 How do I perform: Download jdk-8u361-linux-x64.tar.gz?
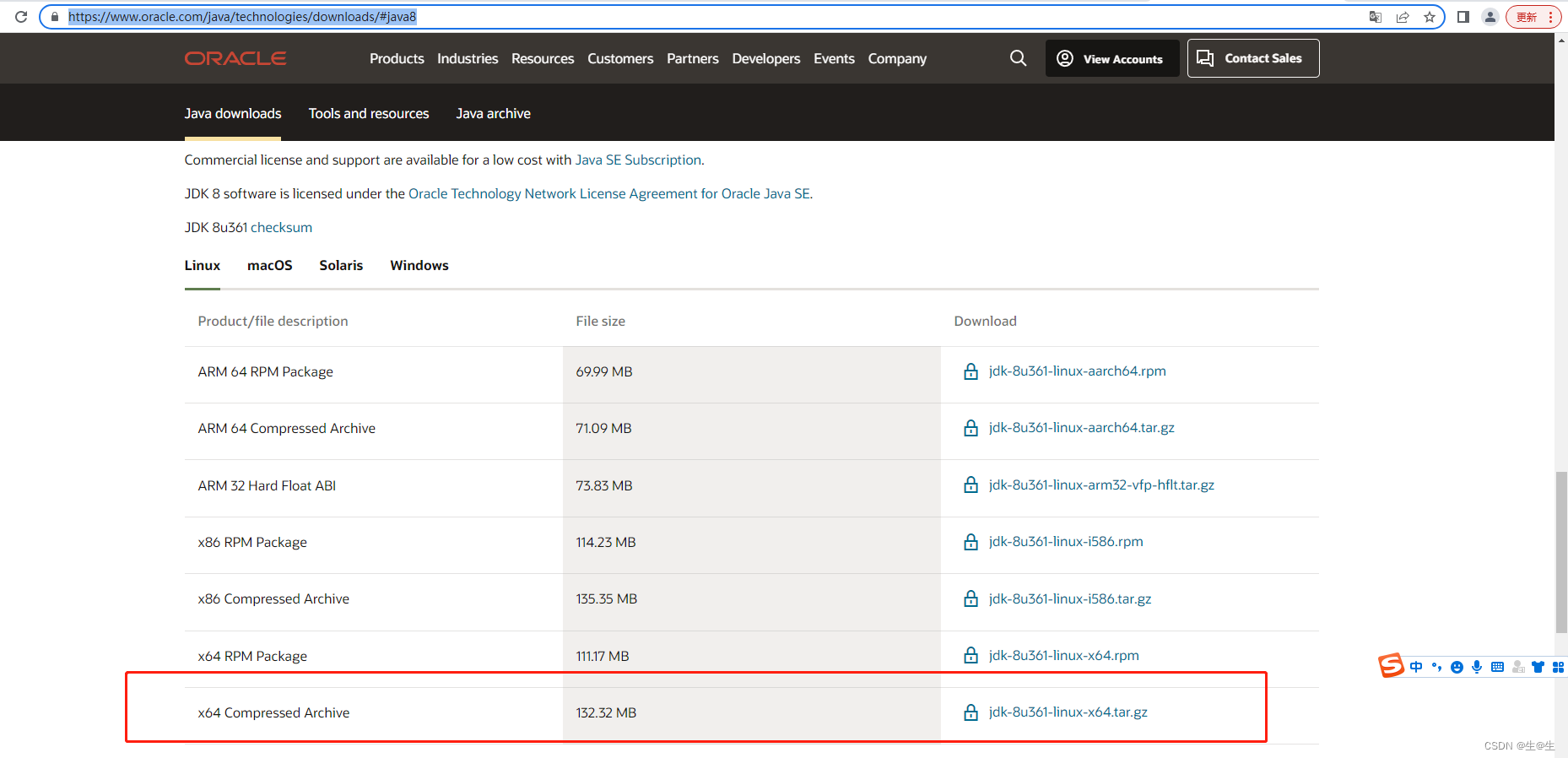[1068, 712]
